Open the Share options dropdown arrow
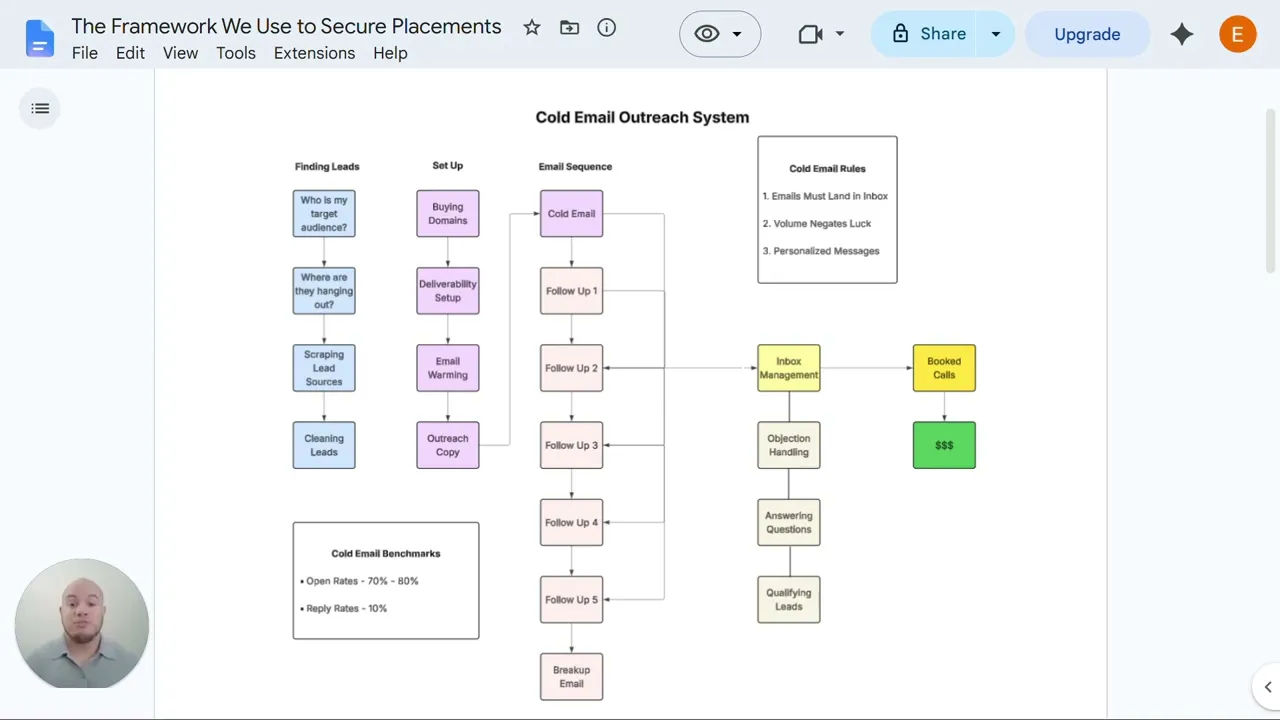The width and height of the screenshot is (1280, 720). pyautogui.click(x=995, y=34)
